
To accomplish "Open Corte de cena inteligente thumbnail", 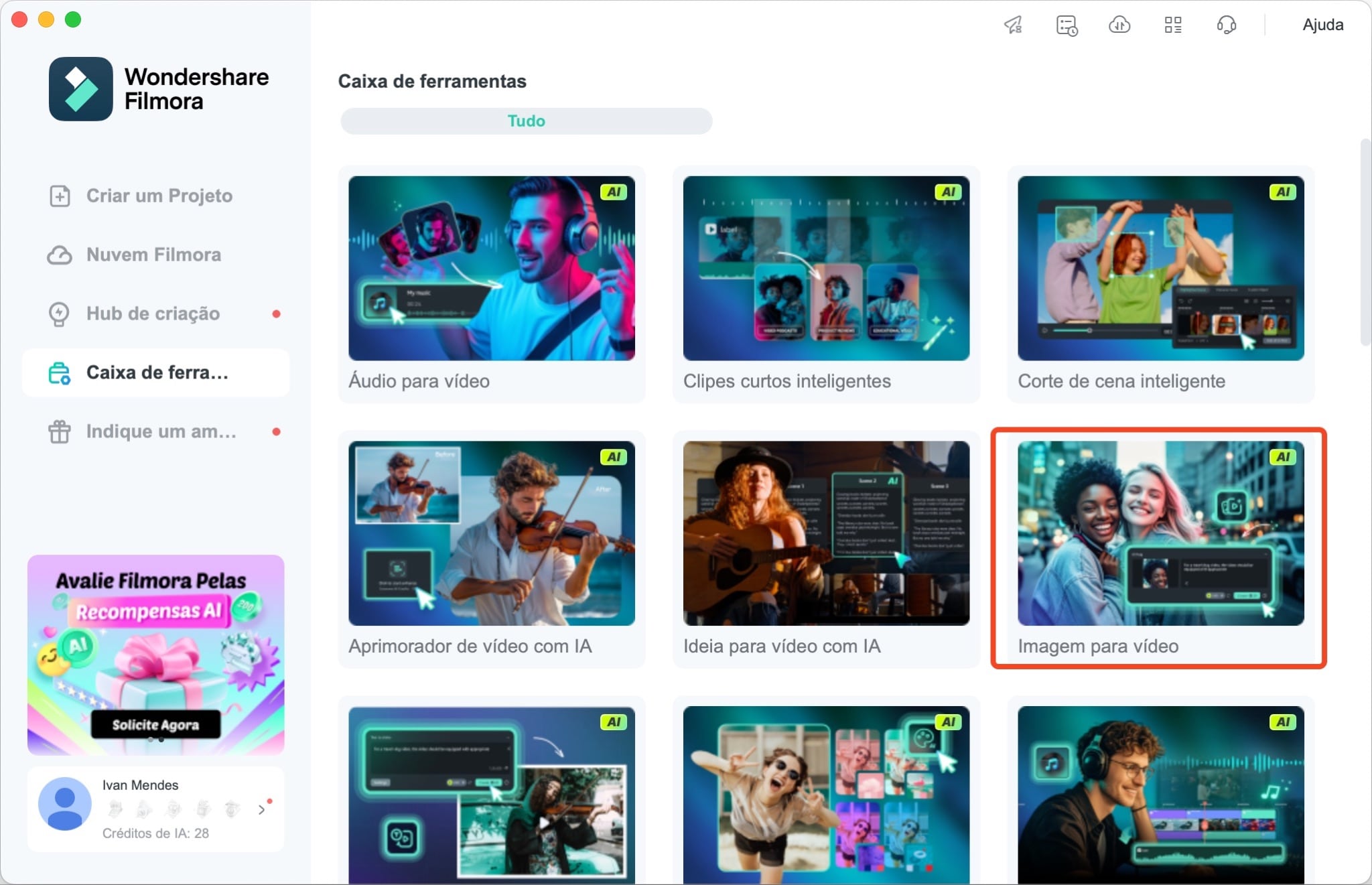I will 1161,268.
